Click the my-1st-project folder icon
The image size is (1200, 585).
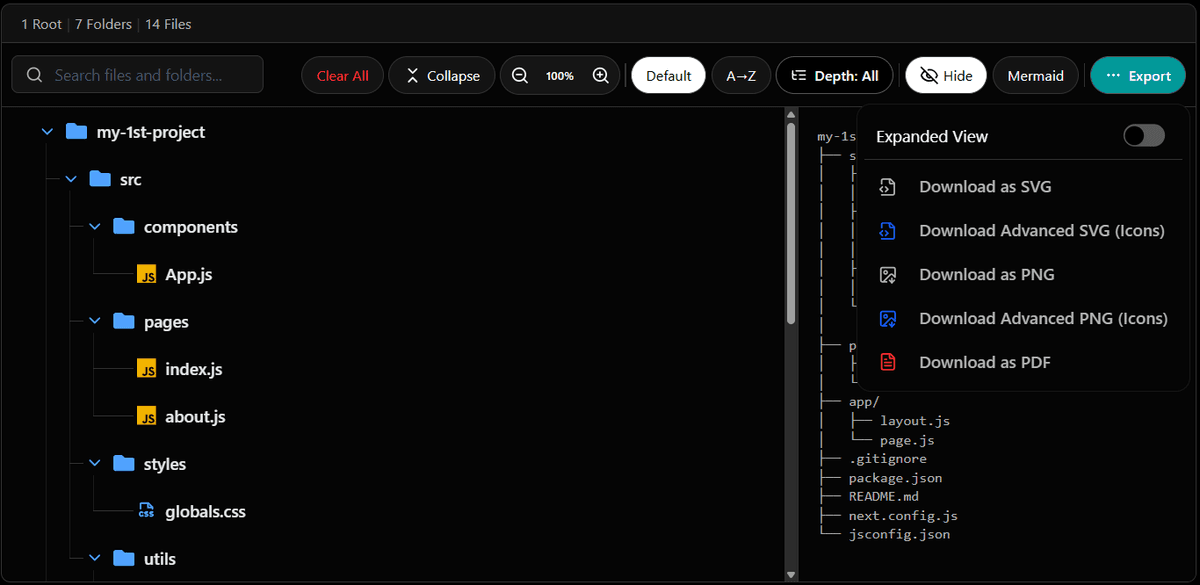pyautogui.click(x=76, y=131)
